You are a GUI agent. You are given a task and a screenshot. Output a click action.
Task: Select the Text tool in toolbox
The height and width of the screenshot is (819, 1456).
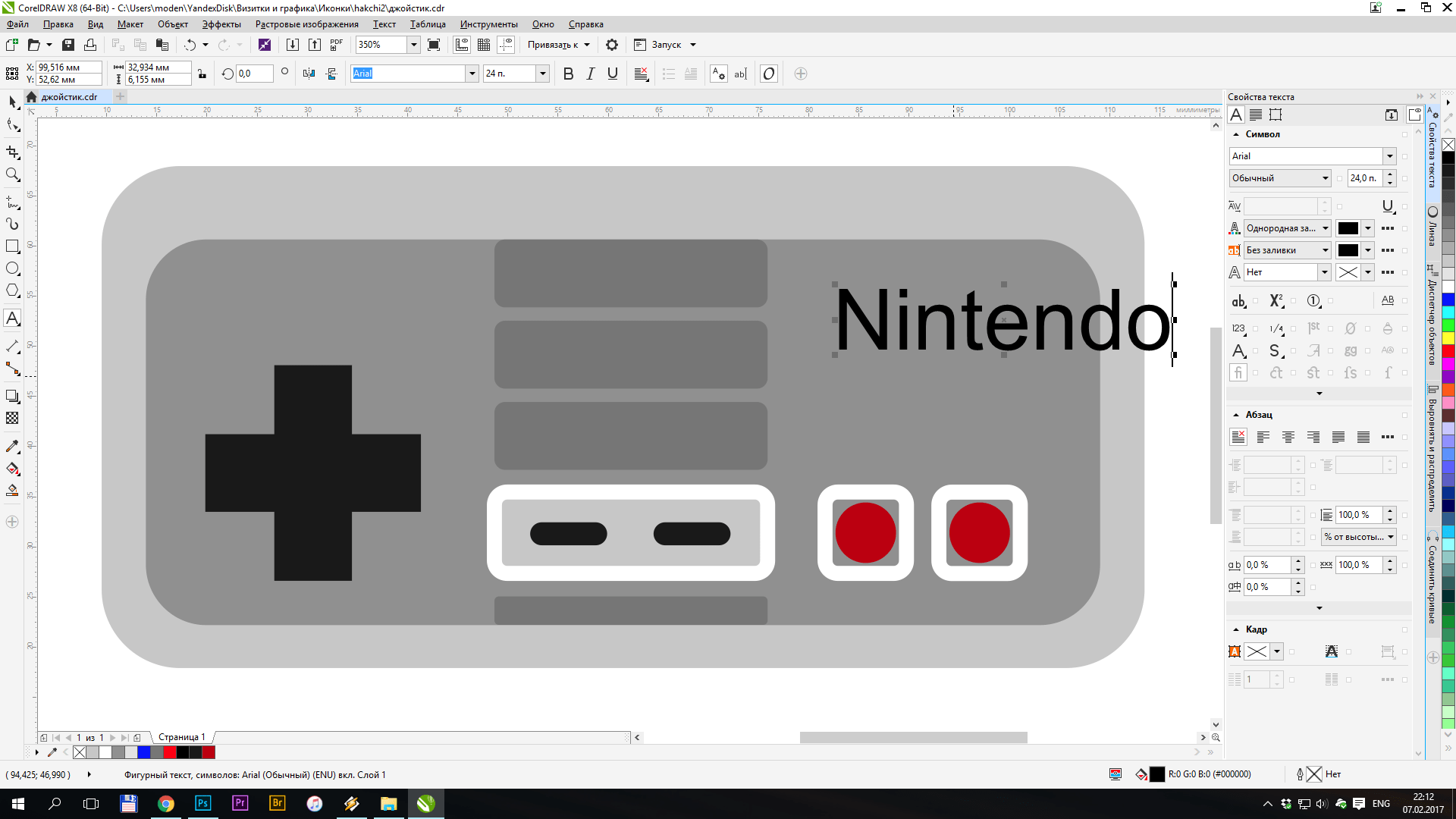[12, 318]
